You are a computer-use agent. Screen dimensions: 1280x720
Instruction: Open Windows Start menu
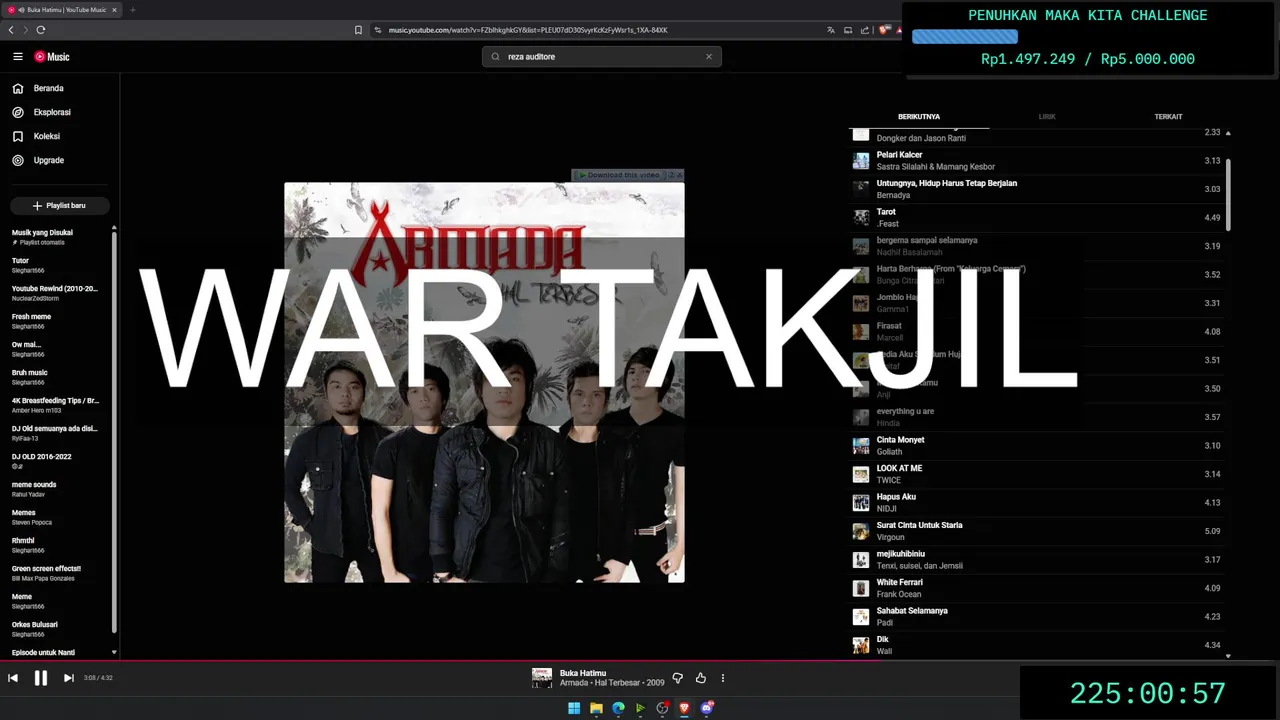574,708
